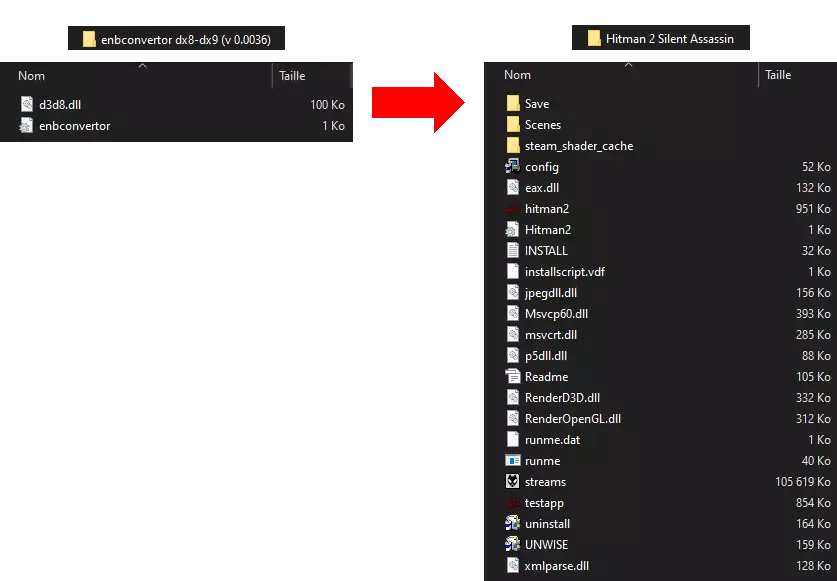Sort enbconvertor folder by Nom column

pyautogui.click(x=31, y=76)
